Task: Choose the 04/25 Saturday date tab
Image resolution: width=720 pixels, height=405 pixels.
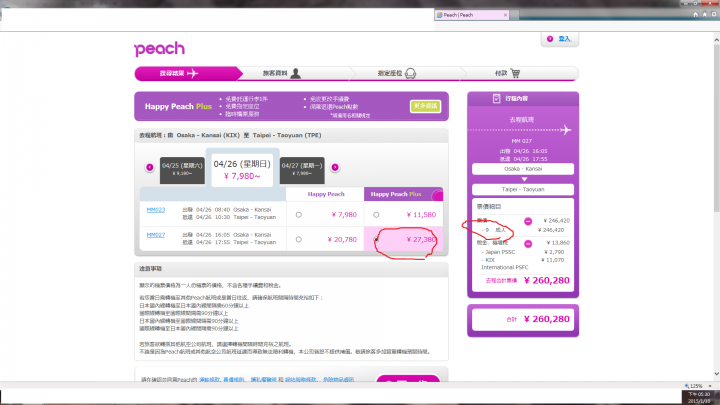Action: (182, 170)
